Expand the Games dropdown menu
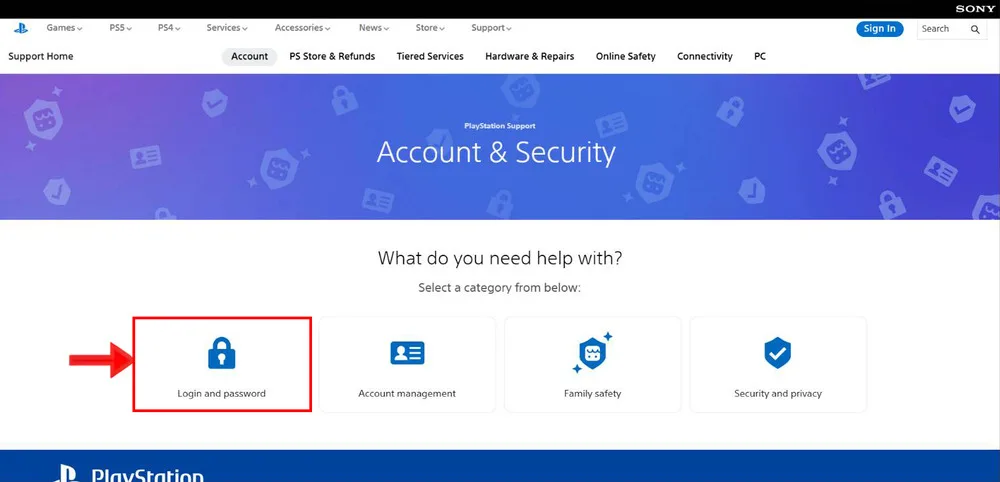Viewport: 1000px width, 482px height. [64, 28]
